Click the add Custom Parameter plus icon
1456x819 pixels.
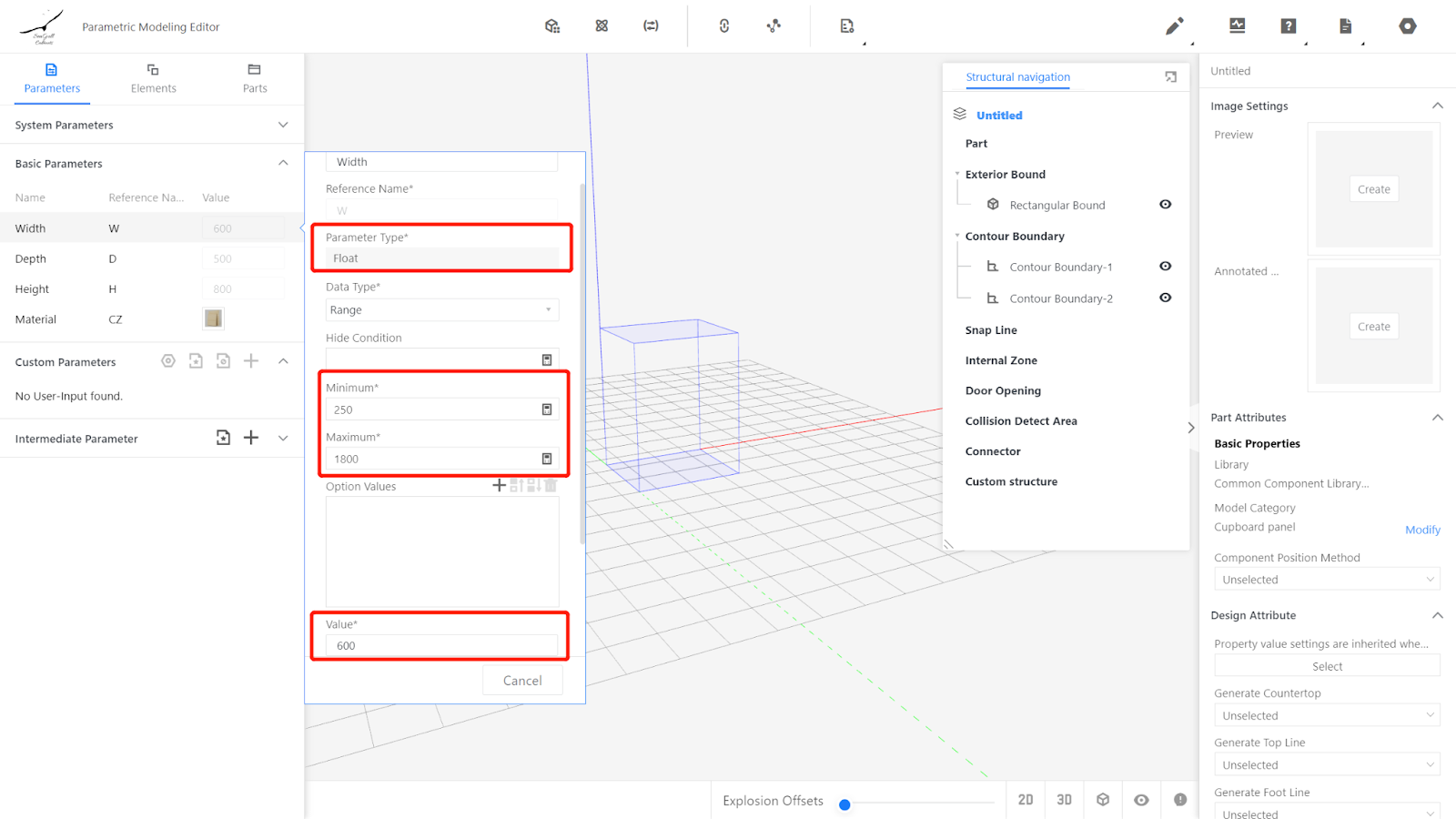251,361
